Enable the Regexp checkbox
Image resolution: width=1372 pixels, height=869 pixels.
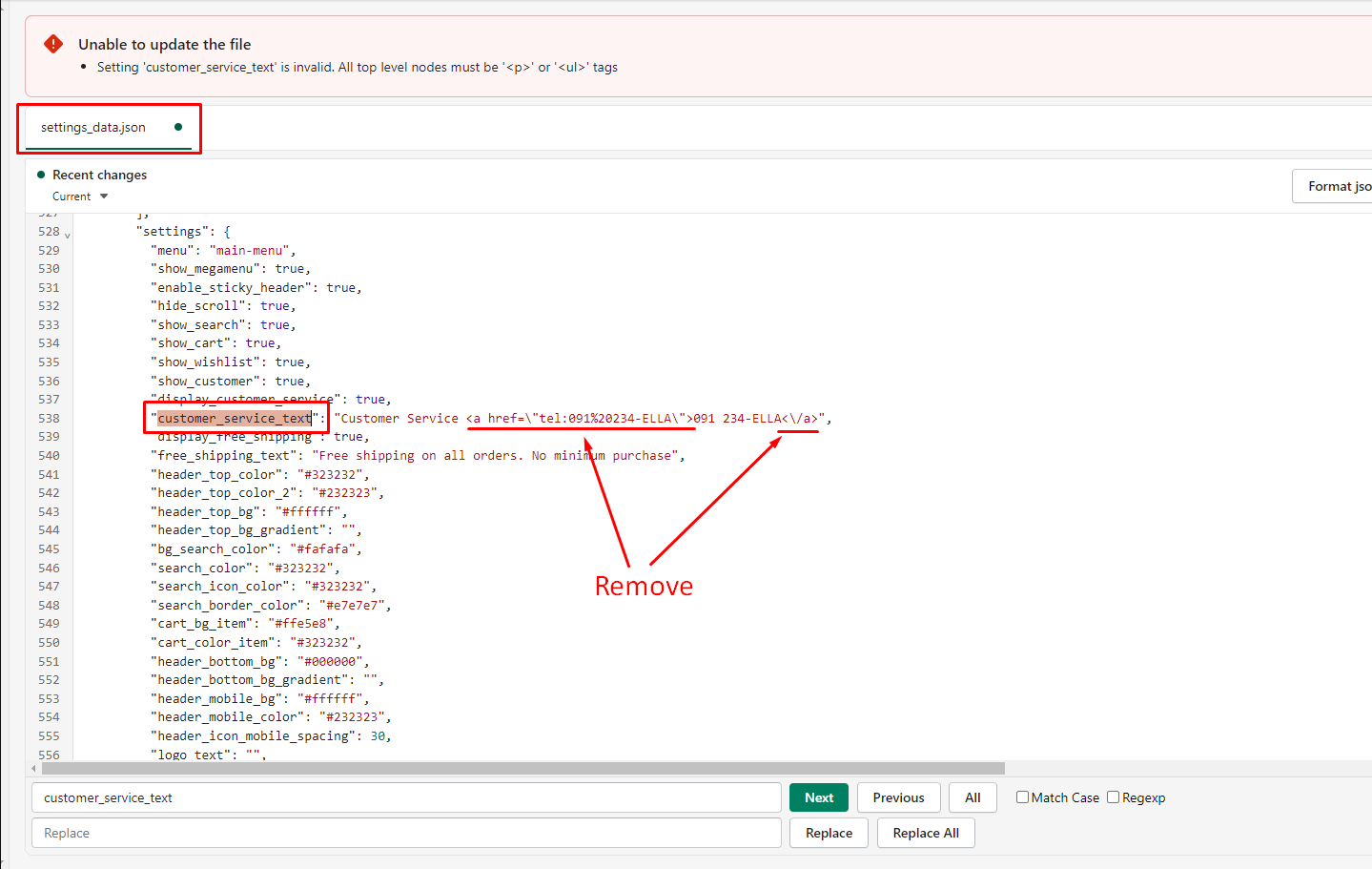tap(1113, 797)
